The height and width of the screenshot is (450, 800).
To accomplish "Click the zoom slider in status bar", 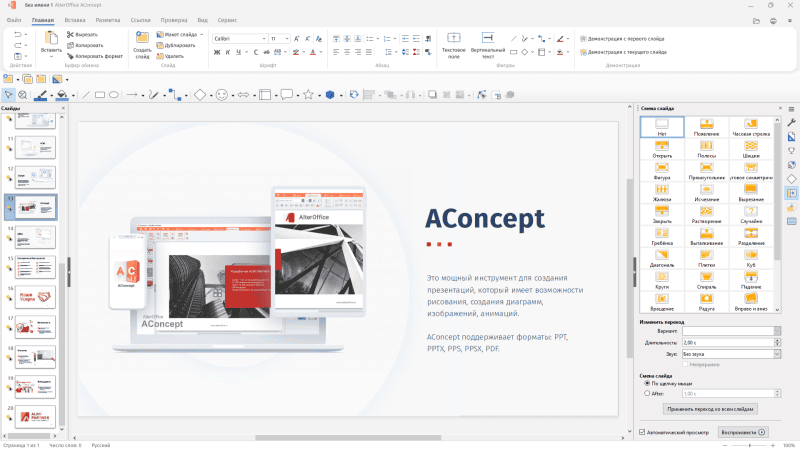I will click(x=749, y=445).
